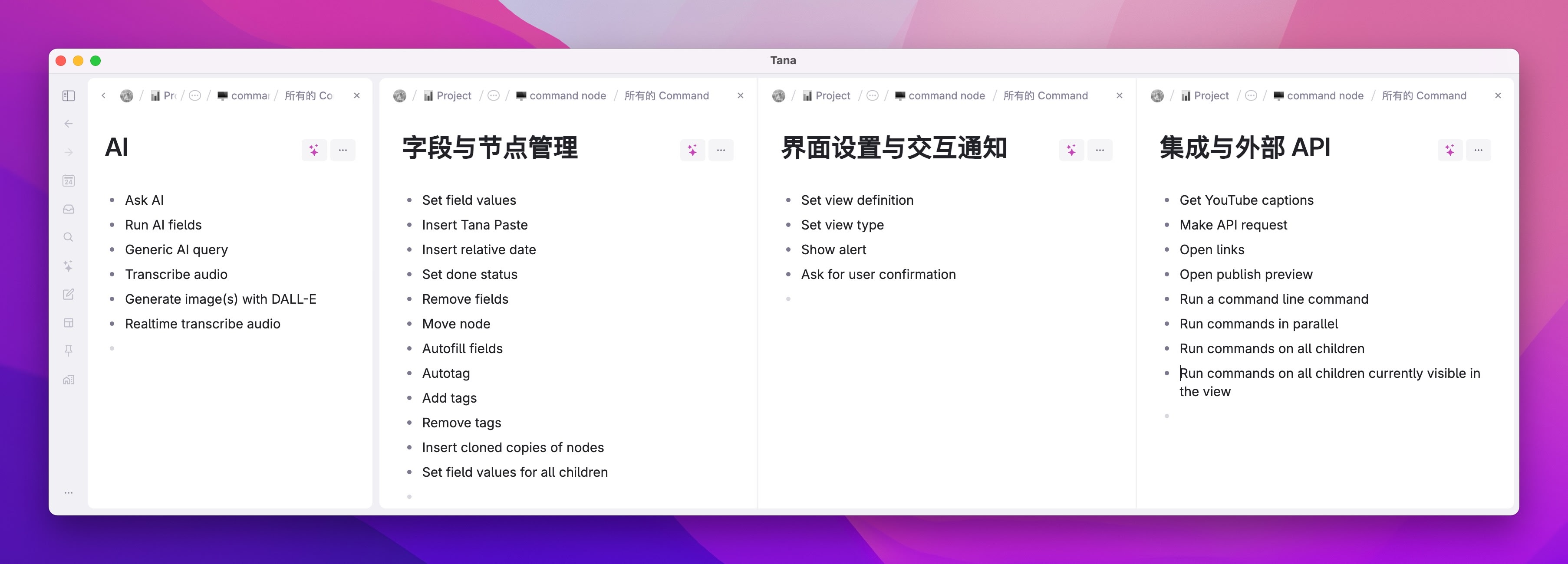Viewport: 1568px width, 564px height.
Task: Close the 界面设置与交互通知 panel
Action: click(x=1120, y=95)
